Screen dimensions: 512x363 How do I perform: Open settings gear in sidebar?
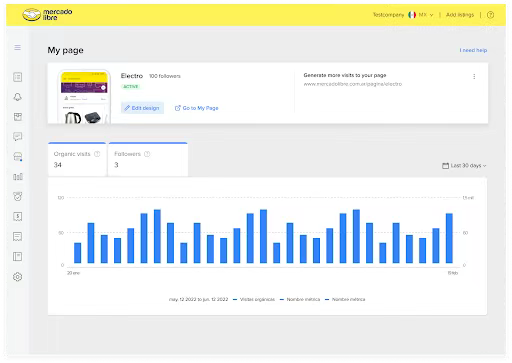point(18,277)
